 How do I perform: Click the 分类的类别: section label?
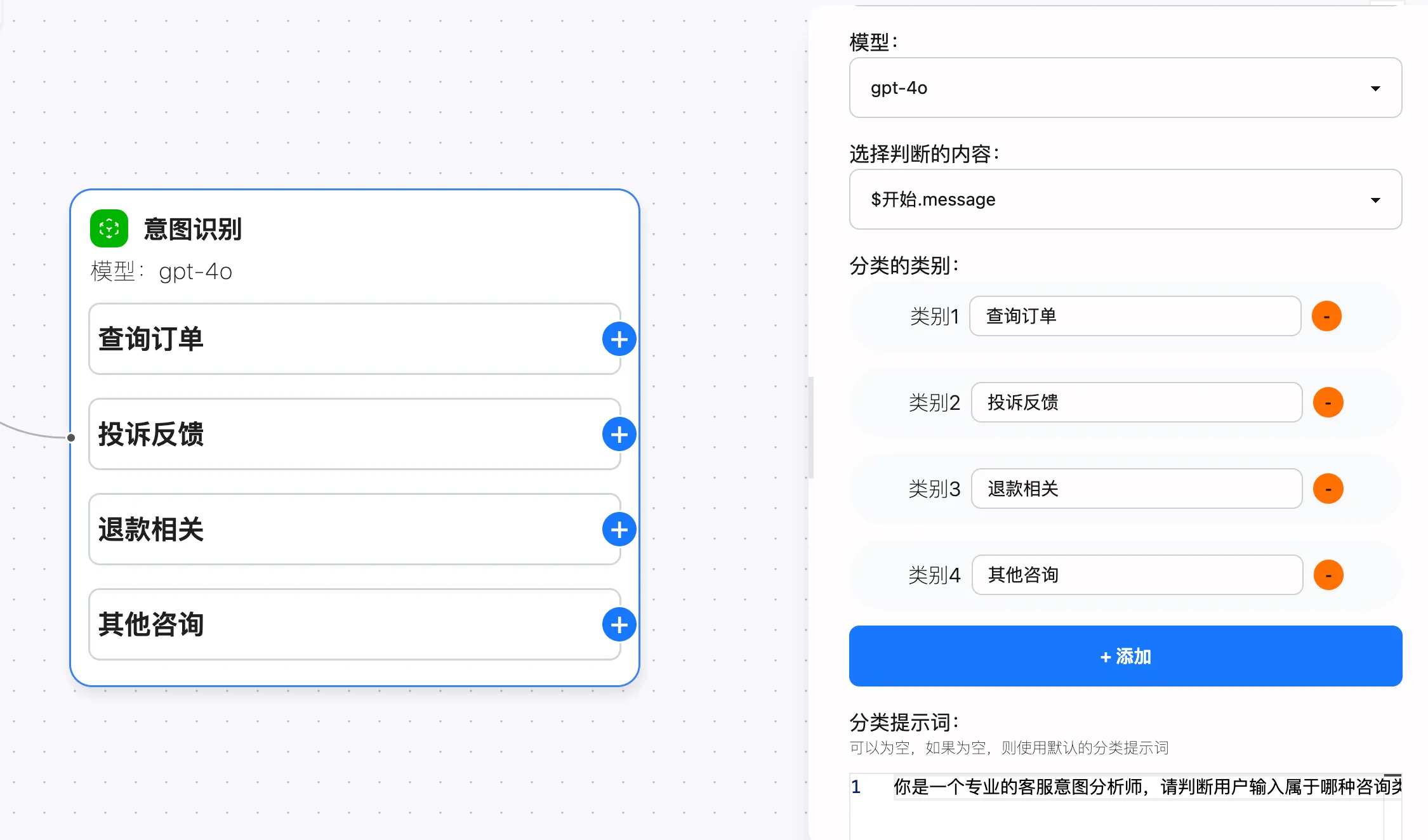(904, 265)
